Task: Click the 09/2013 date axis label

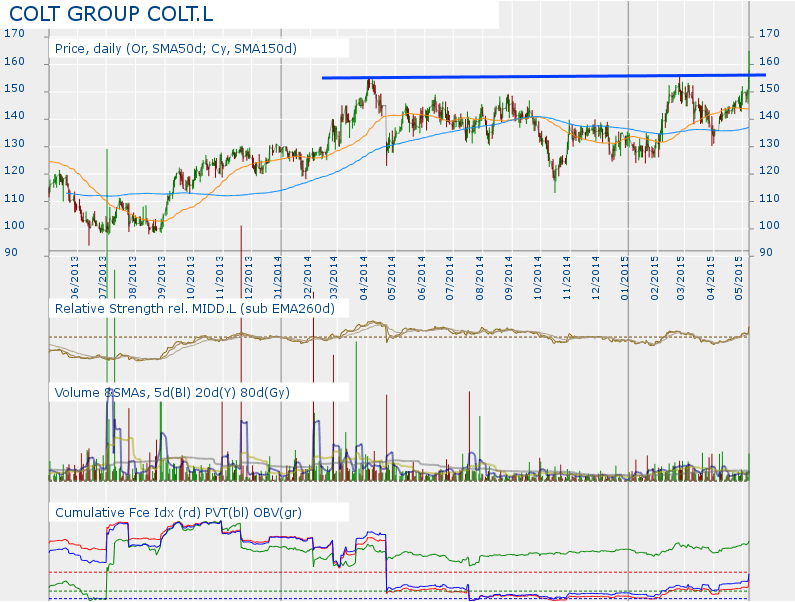Action: point(162,278)
